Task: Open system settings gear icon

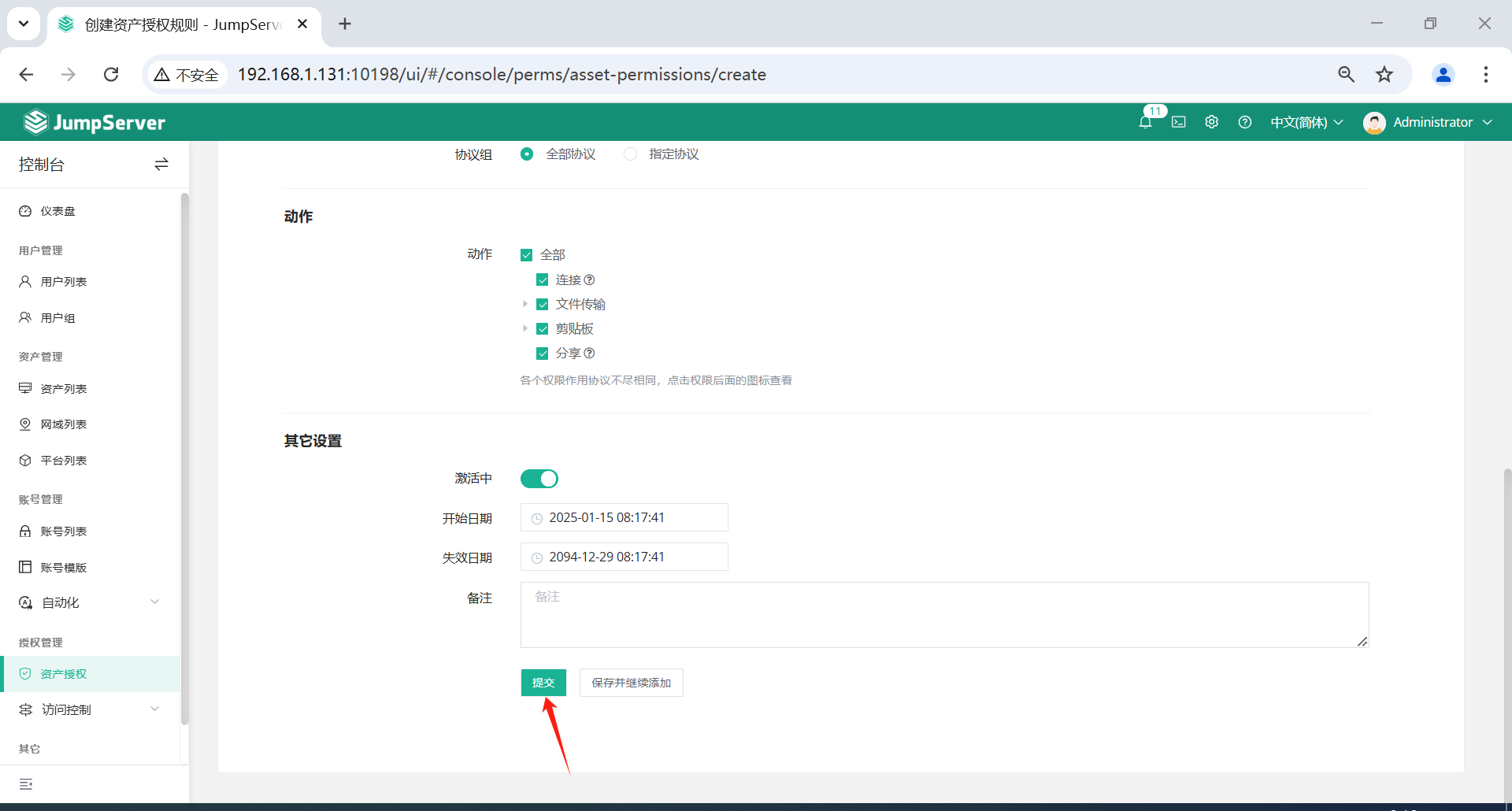Action: pyautogui.click(x=1211, y=122)
